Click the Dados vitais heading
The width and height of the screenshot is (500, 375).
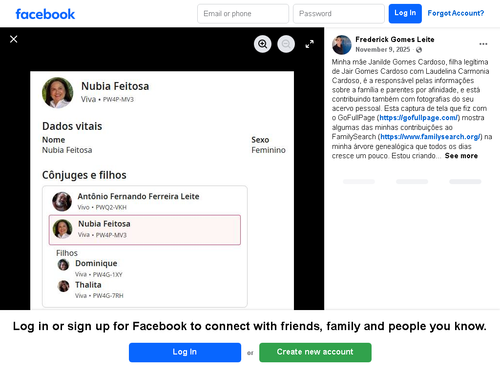(x=72, y=126)
